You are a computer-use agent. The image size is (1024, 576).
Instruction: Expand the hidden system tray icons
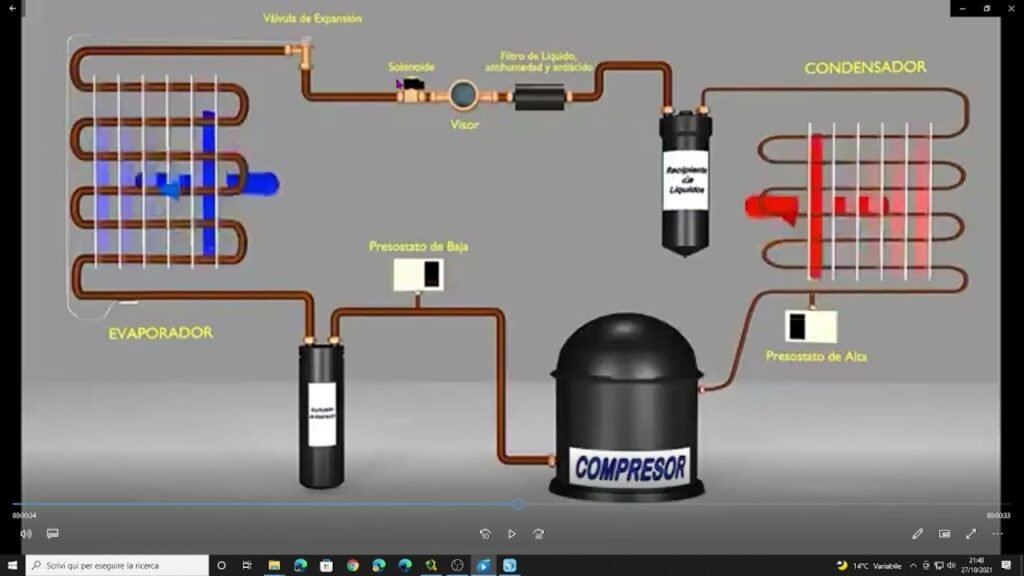pyautogui.click(x=914, y=565)
